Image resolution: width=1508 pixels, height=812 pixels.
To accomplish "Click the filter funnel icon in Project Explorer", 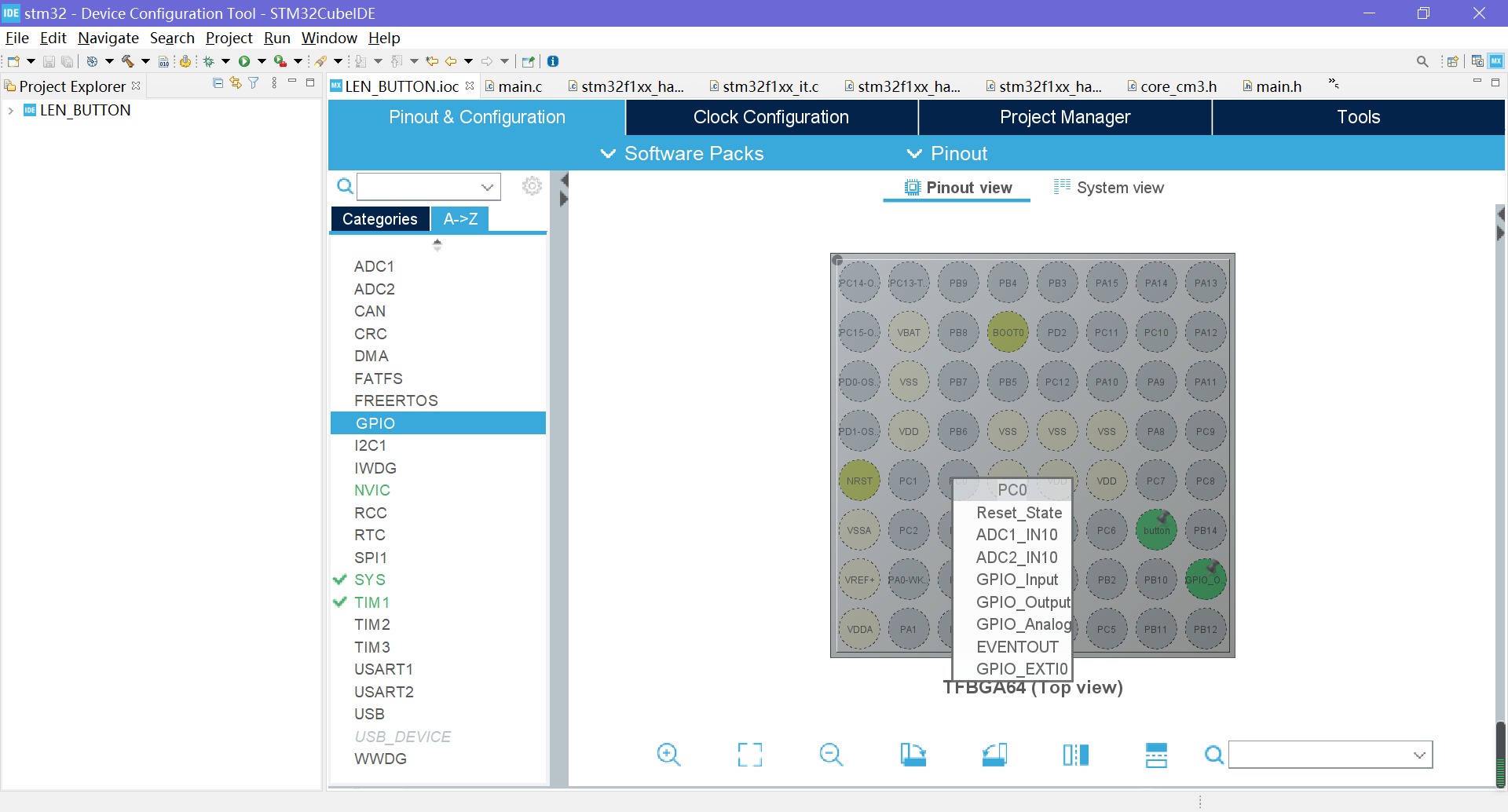I will pyautogui.click(x=254, y=83).
